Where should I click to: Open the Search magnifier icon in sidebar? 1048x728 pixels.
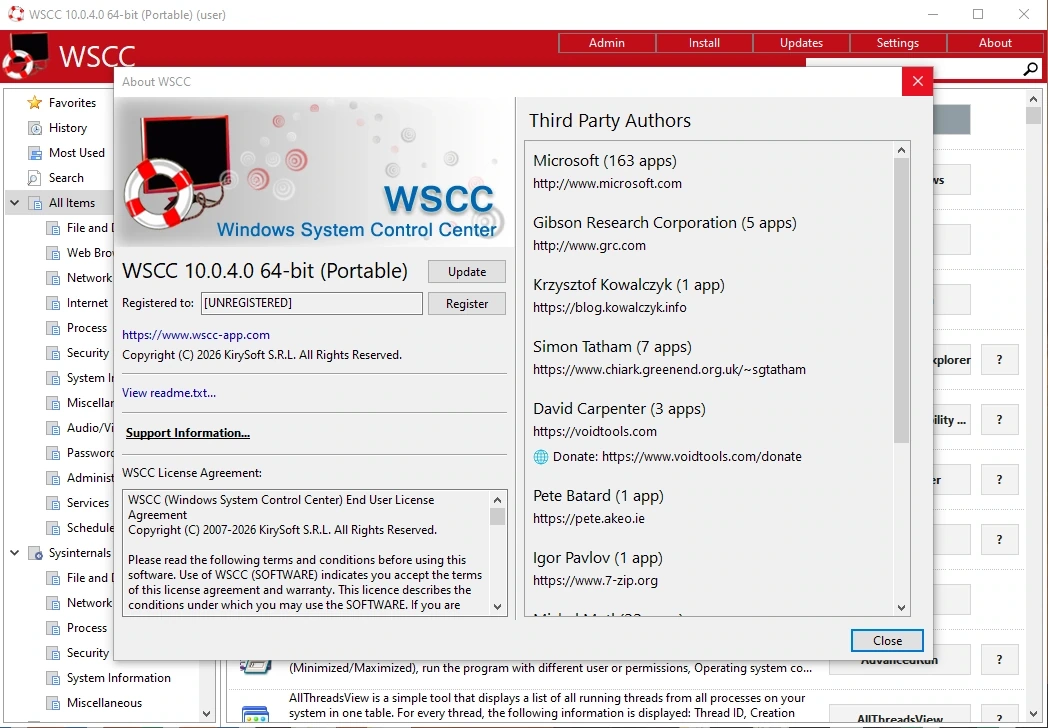tap(34, 178)
